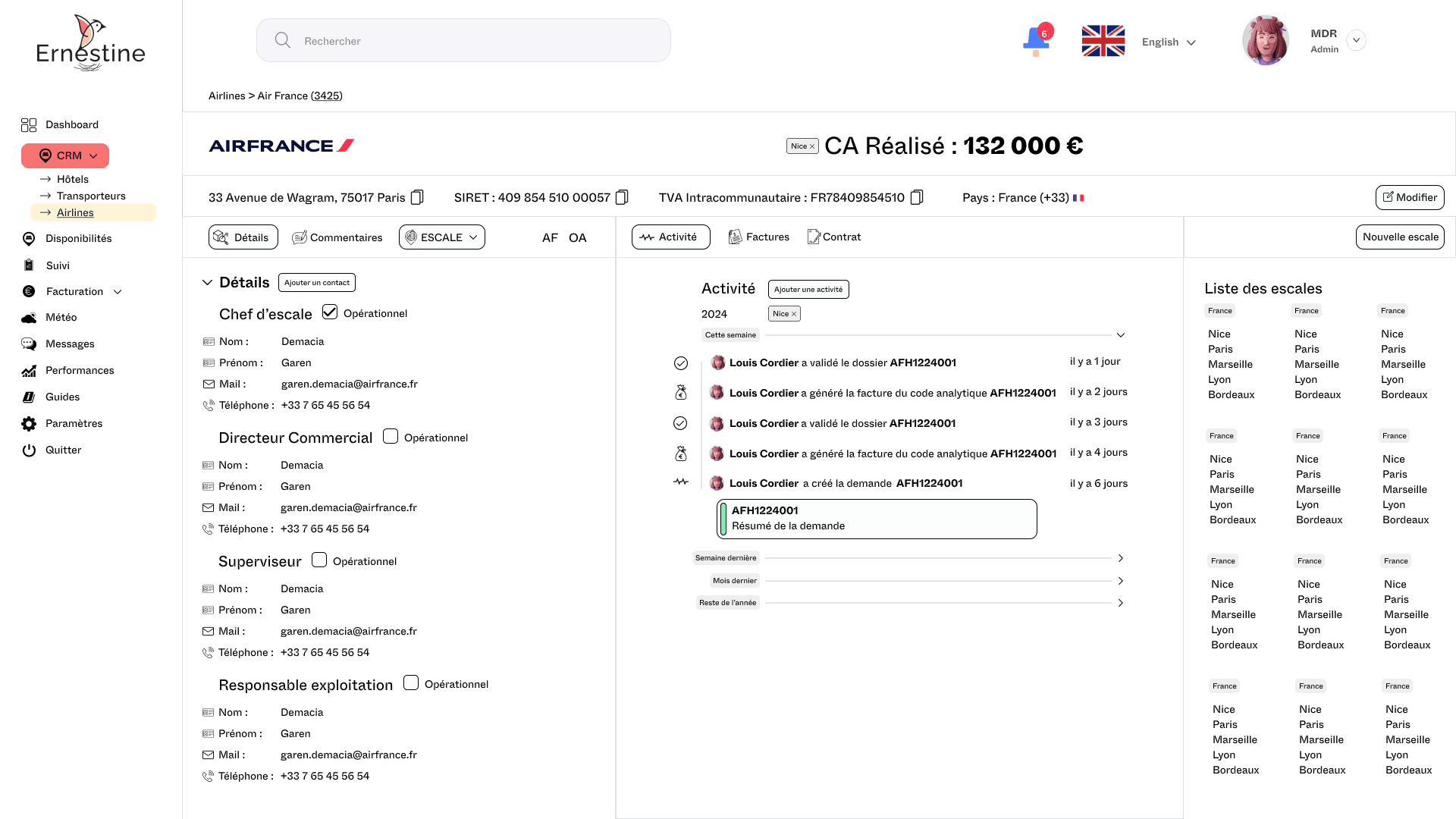
Task: Open the English language dropdown
Action: [x=1169, y=42]
